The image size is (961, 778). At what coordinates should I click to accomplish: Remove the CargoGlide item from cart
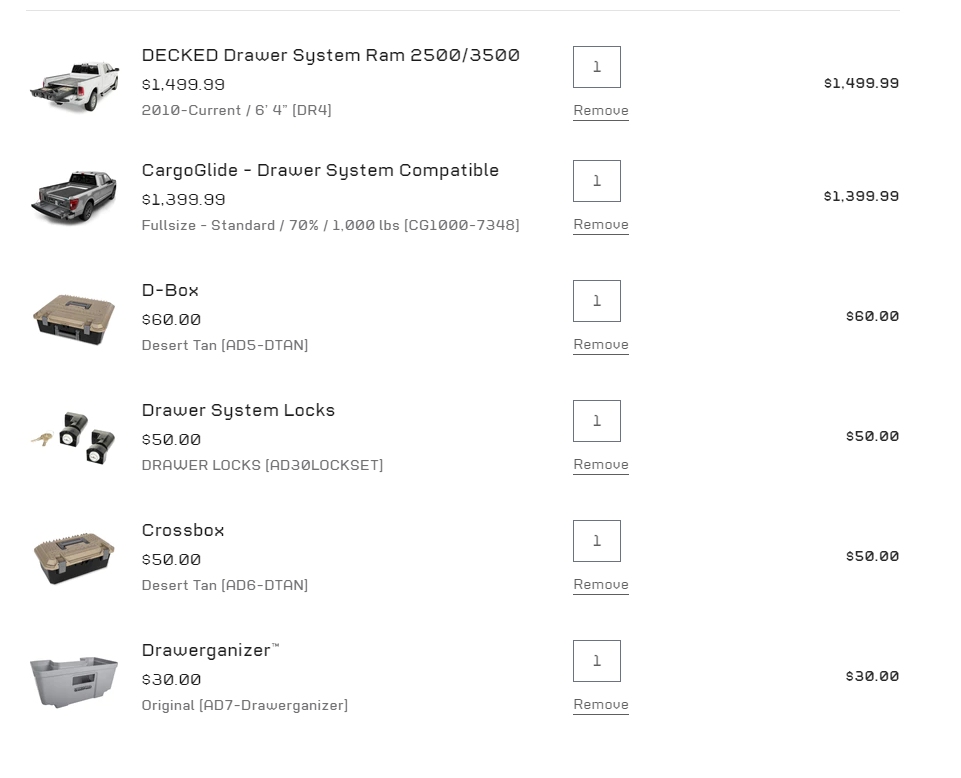click(600, 225)
